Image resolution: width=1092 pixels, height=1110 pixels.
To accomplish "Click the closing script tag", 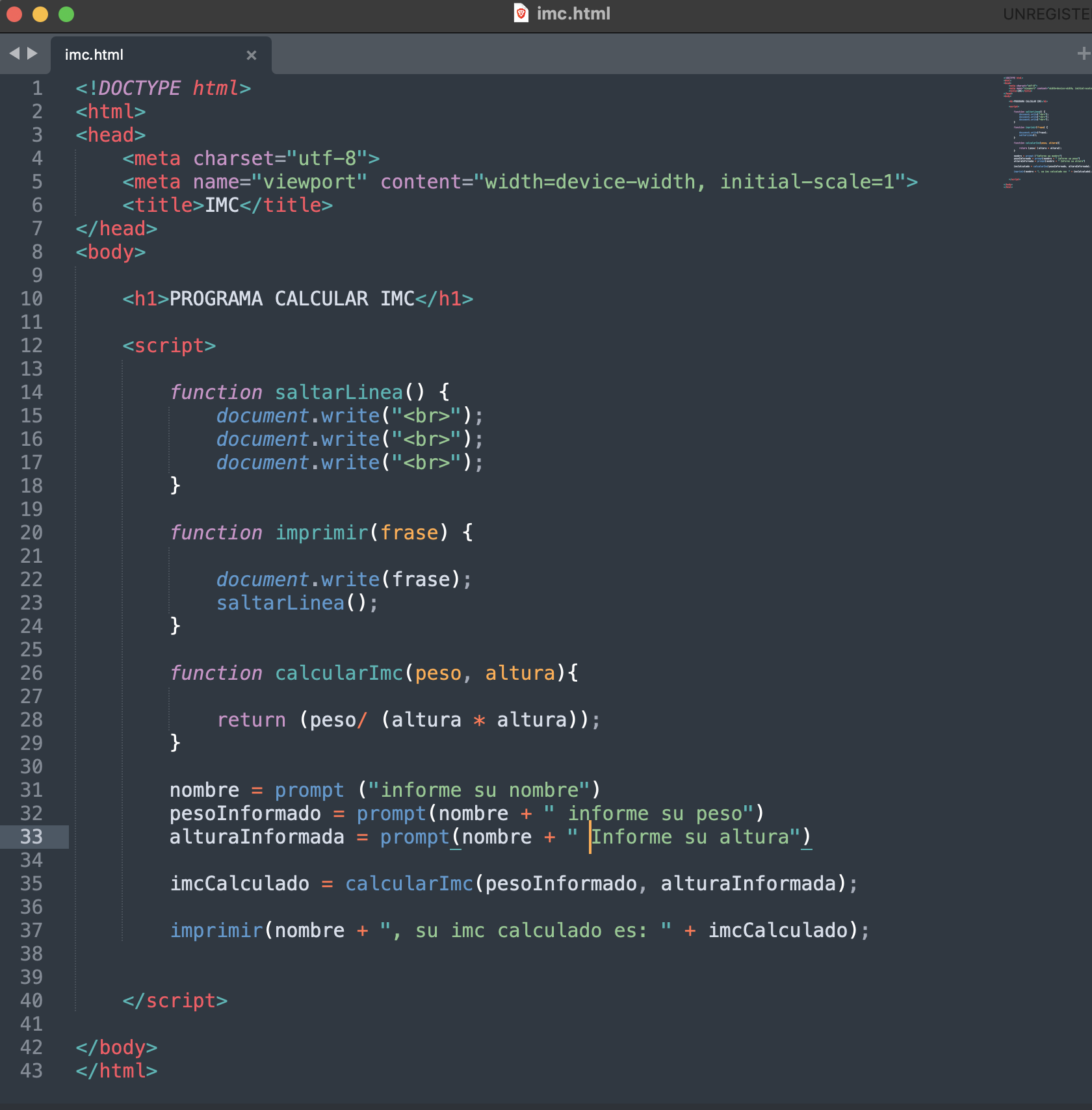I will pyautogui.click(x=175, y=1001).
